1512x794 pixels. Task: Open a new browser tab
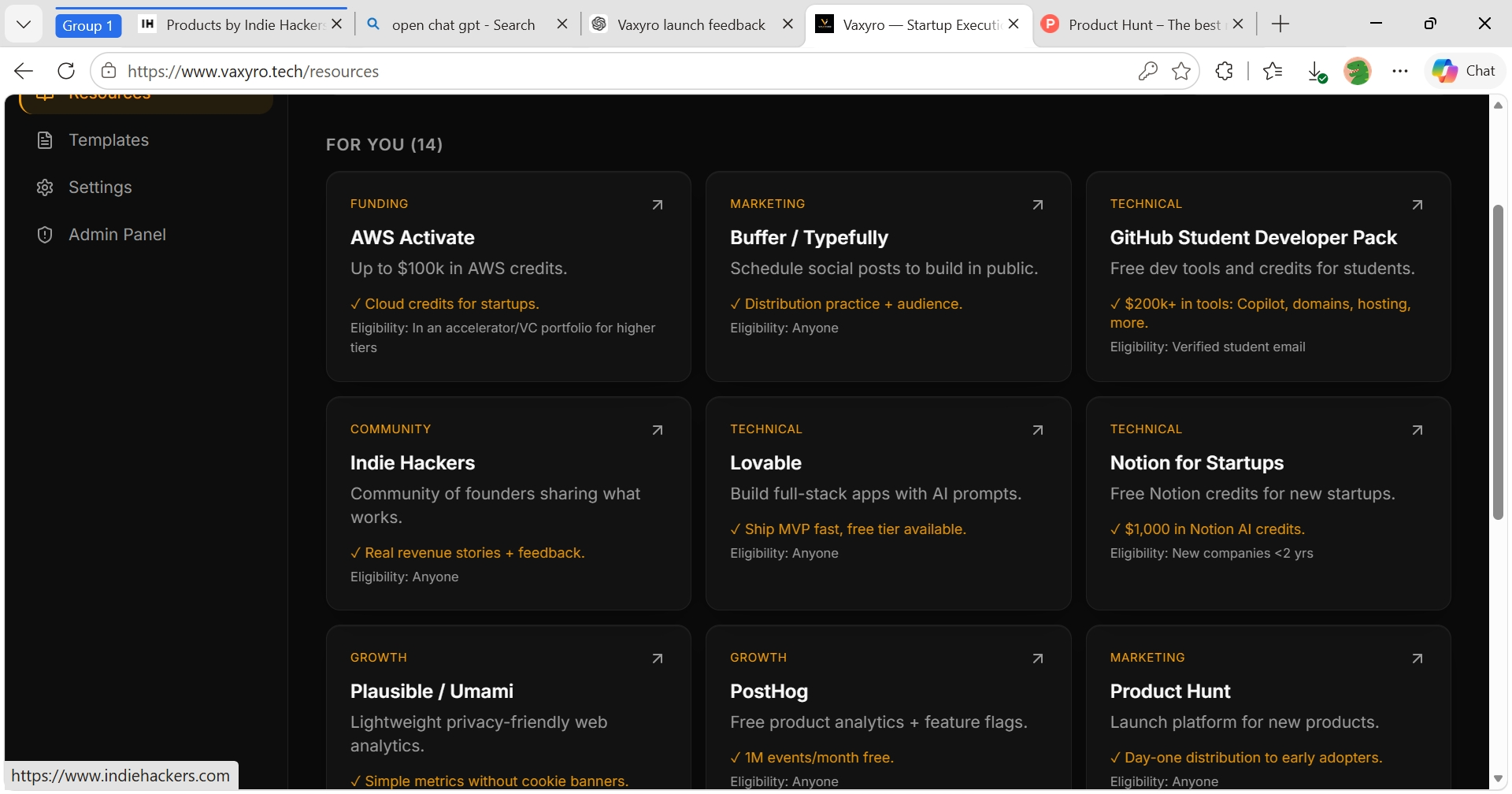1280,24
